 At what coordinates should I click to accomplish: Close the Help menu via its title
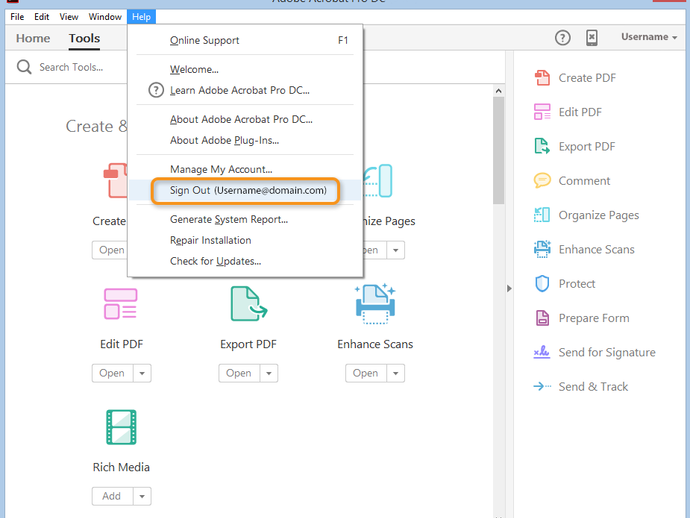pos(141,17)
